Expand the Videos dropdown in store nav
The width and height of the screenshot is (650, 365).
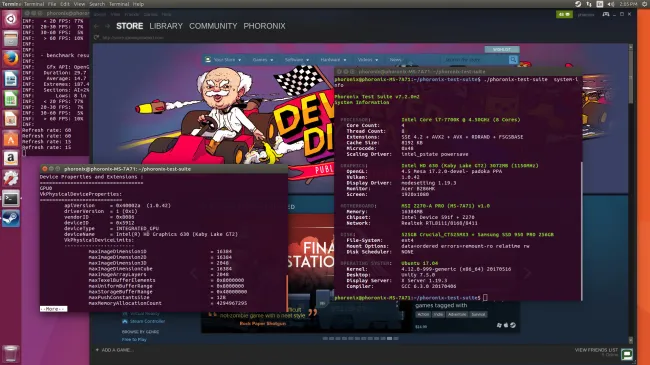coord(368,60)
